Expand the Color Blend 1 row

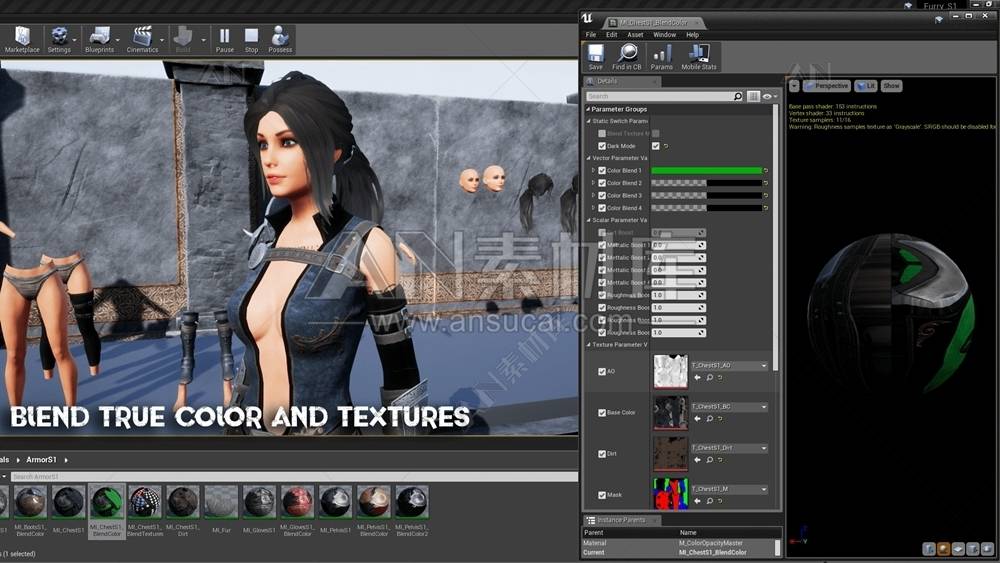click(x=593, y=171)
